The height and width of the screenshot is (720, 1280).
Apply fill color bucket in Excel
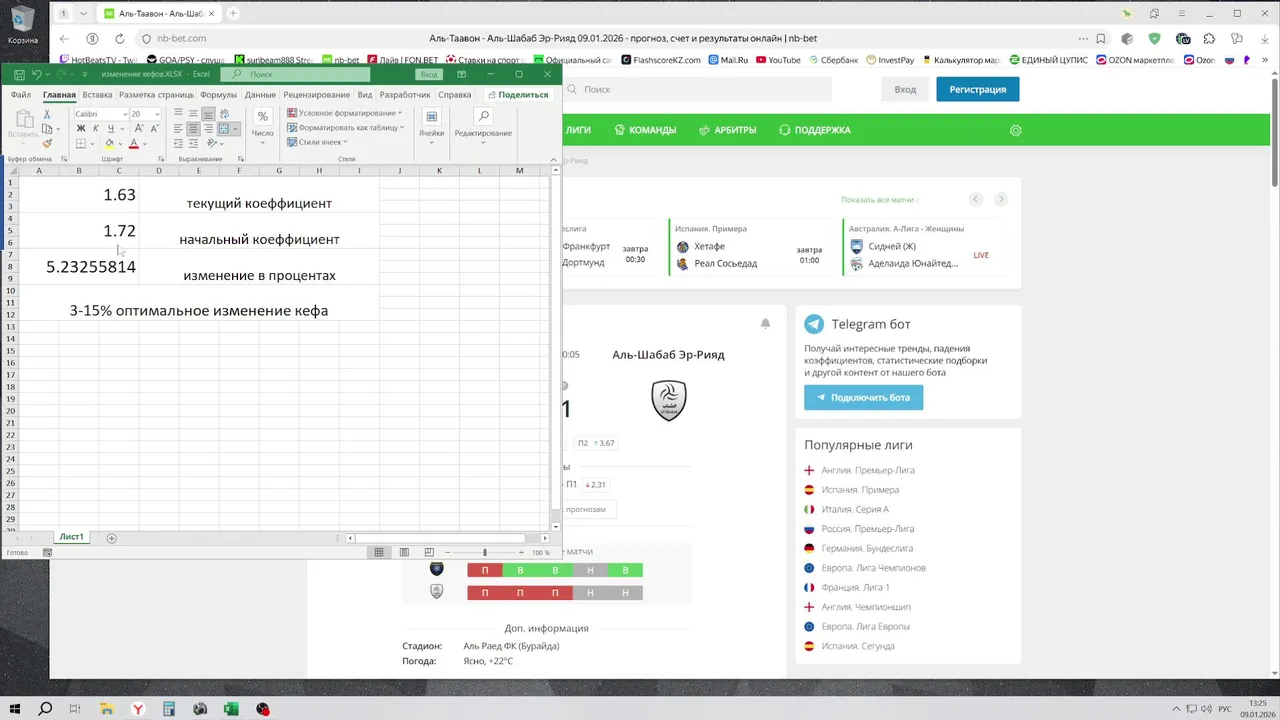(109, 143)
